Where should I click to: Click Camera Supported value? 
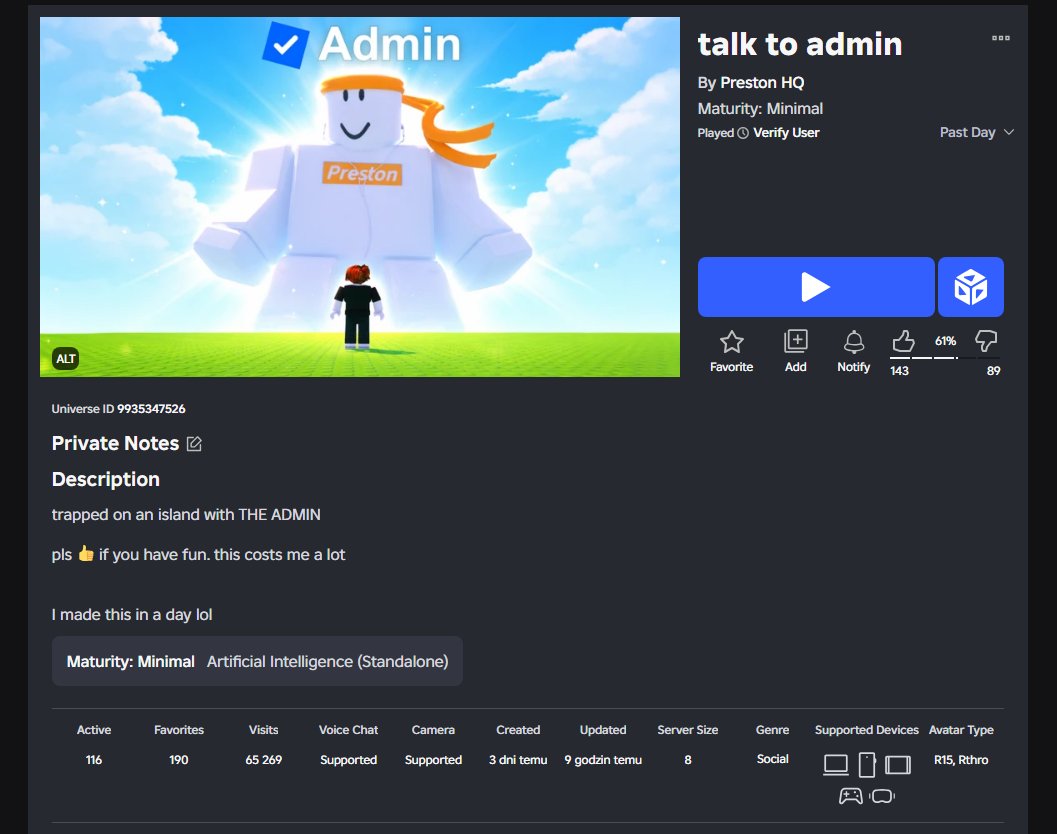point(433,760)
